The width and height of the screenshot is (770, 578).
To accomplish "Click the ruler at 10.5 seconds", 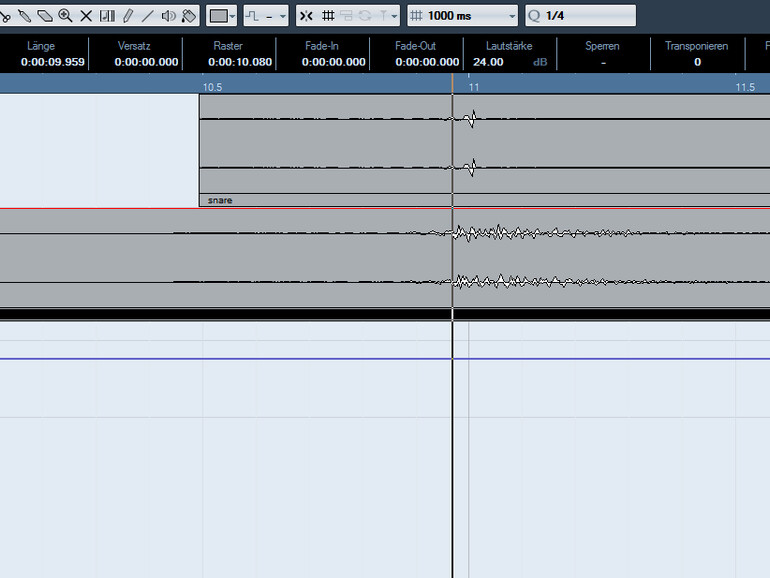I will point(212,87).
